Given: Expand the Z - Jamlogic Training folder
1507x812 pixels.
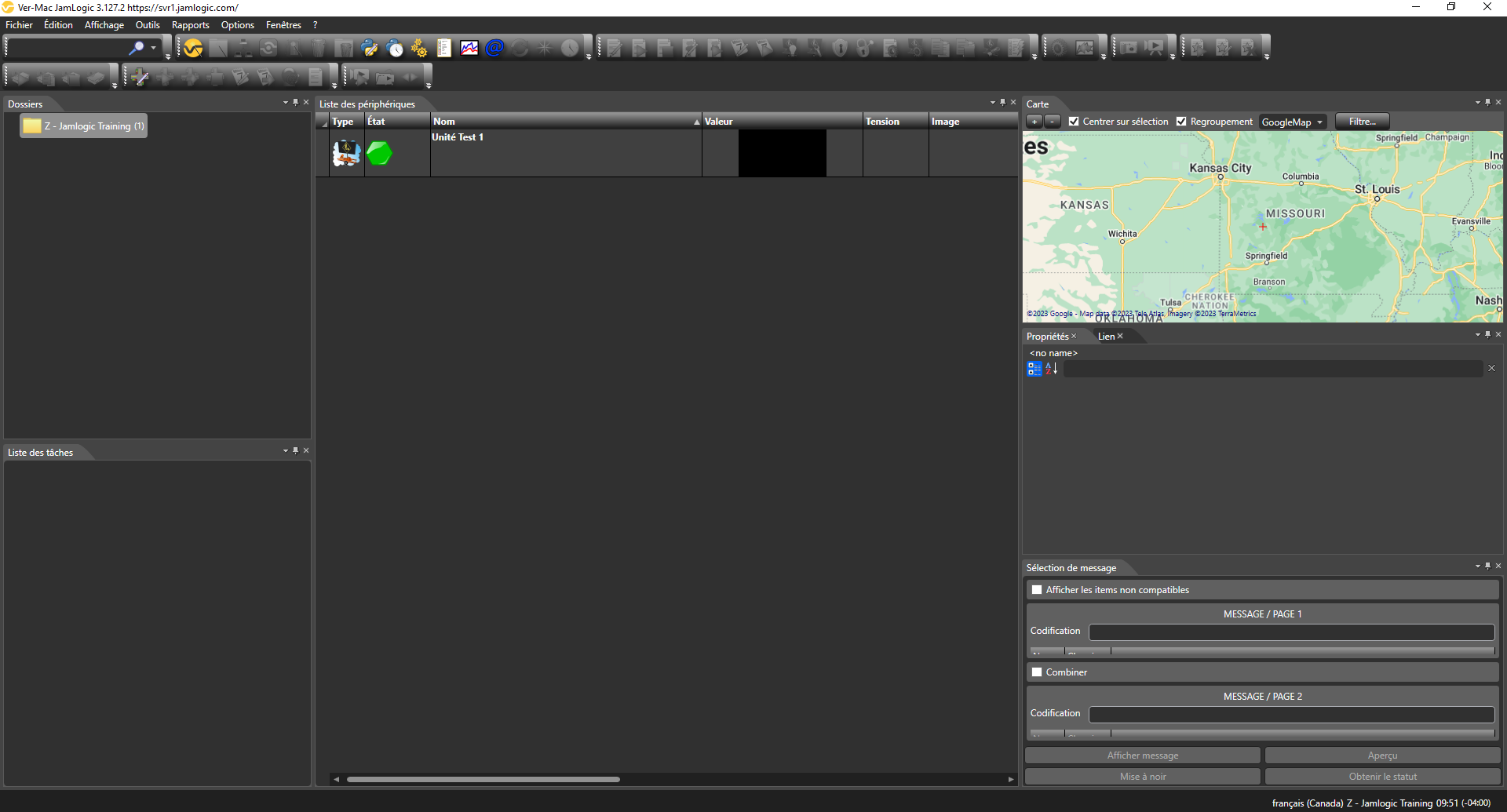Looking at the screenshot, I should 82,126.
